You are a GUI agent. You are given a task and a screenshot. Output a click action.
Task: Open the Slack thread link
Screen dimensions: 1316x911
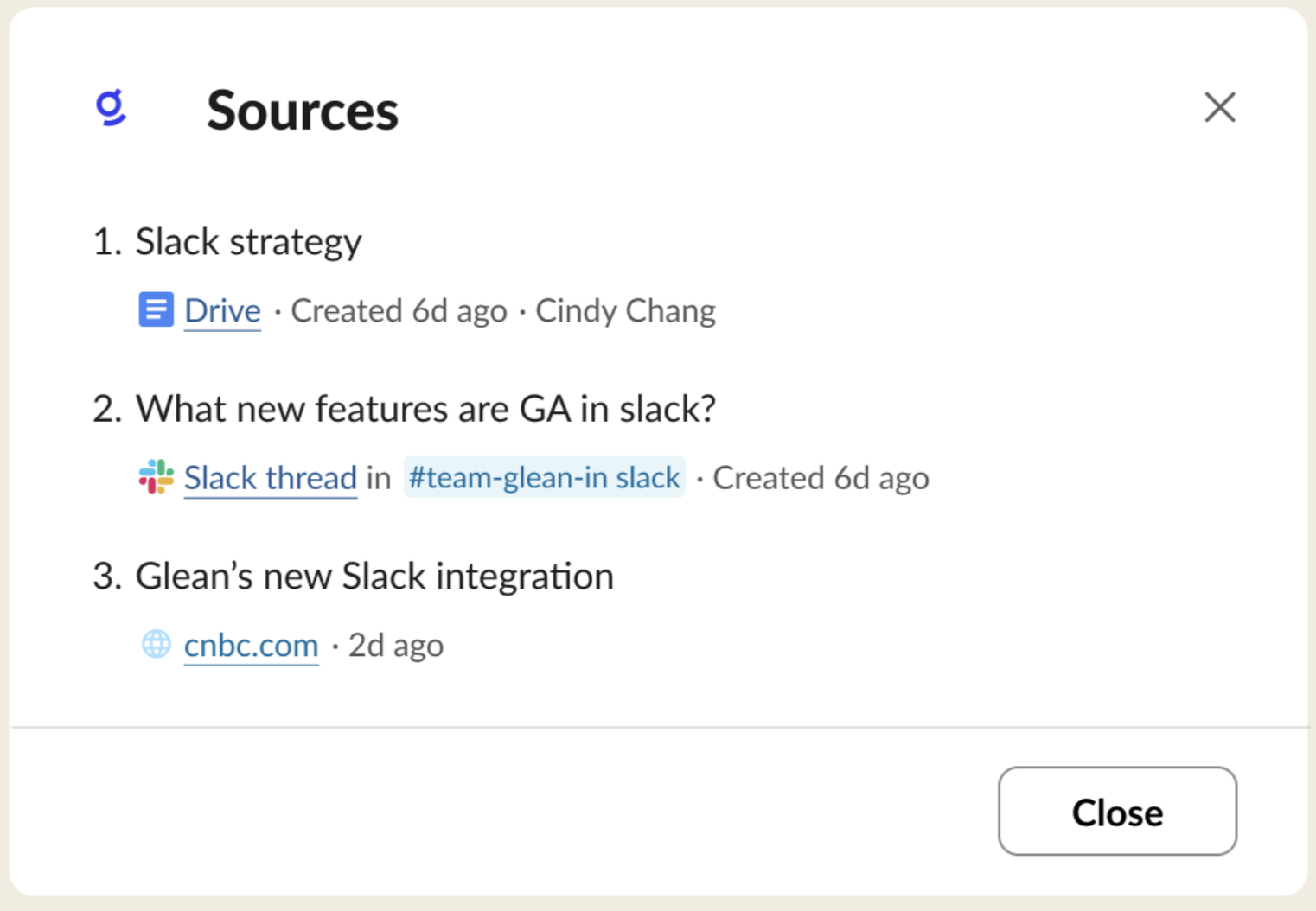[x=270, y=478]
